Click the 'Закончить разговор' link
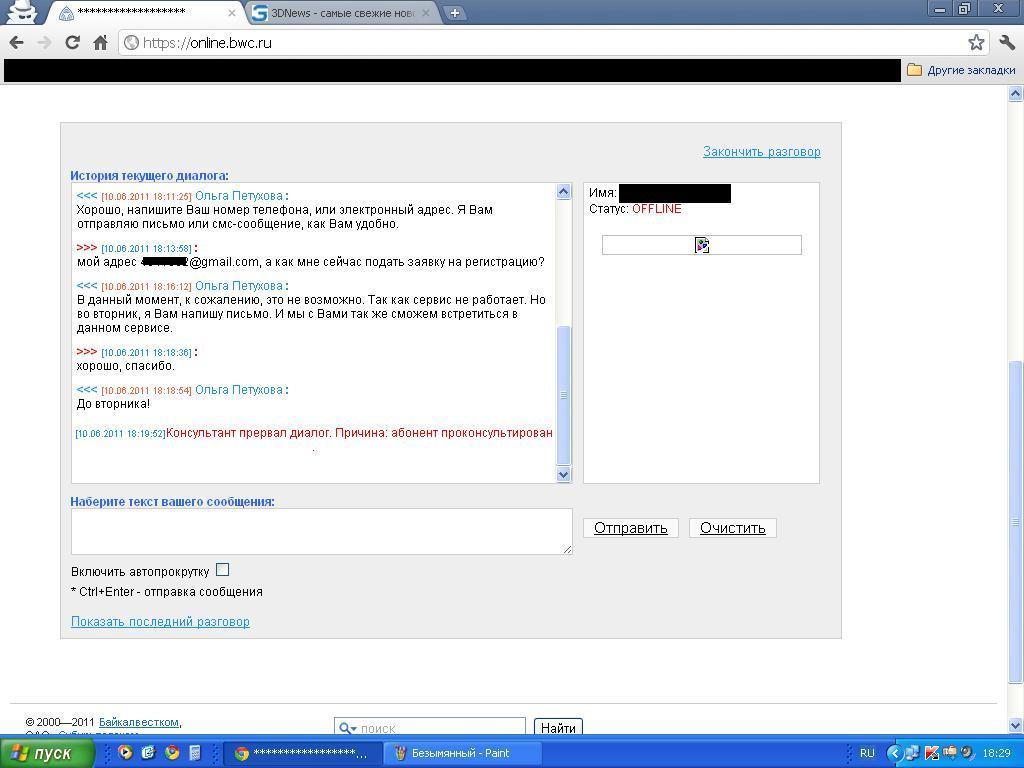Viewport: 1024px width, 768px height. [x=761, y=152]
